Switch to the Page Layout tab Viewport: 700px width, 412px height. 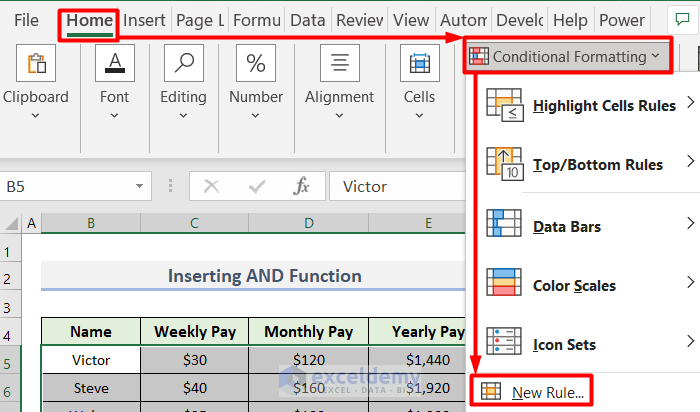(200, 20)
